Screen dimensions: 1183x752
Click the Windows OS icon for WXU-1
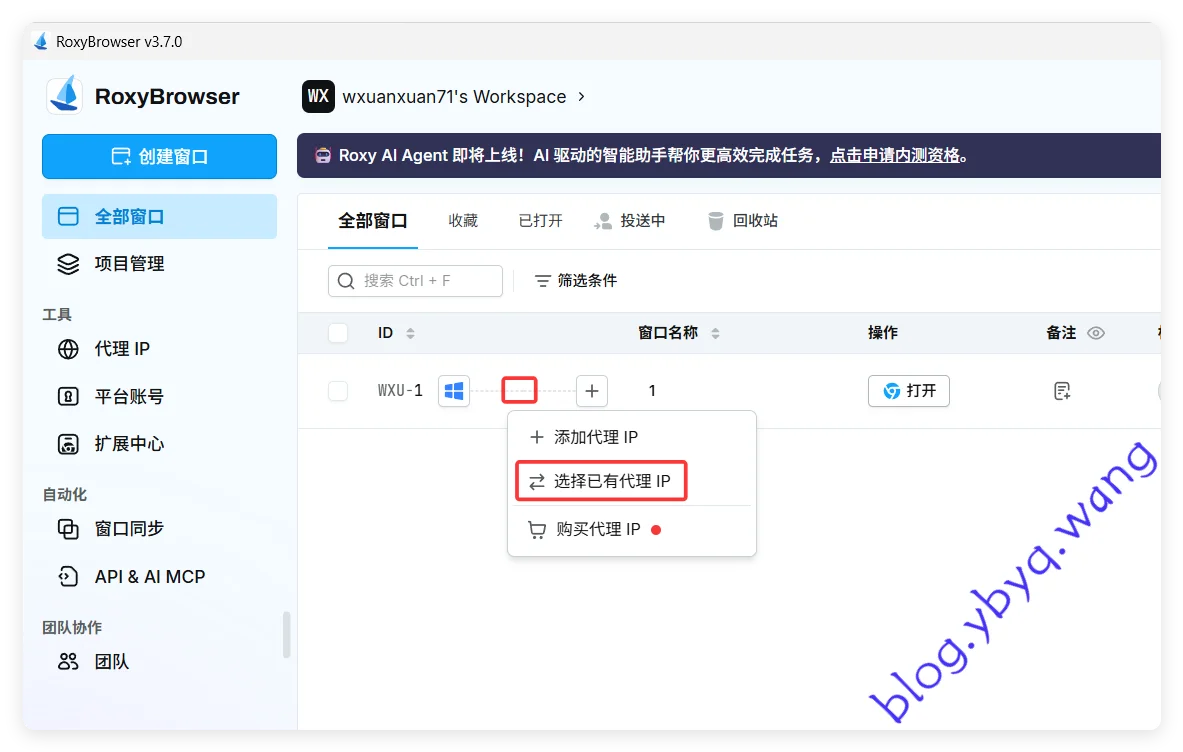(x=454, y=391)
